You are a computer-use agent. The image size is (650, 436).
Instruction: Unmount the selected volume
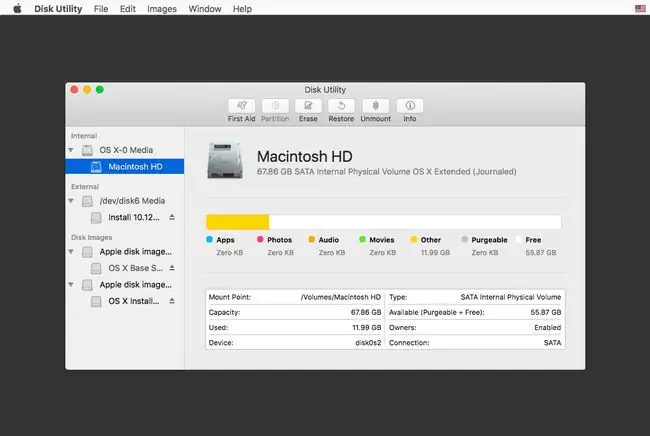tap(376, 106)
